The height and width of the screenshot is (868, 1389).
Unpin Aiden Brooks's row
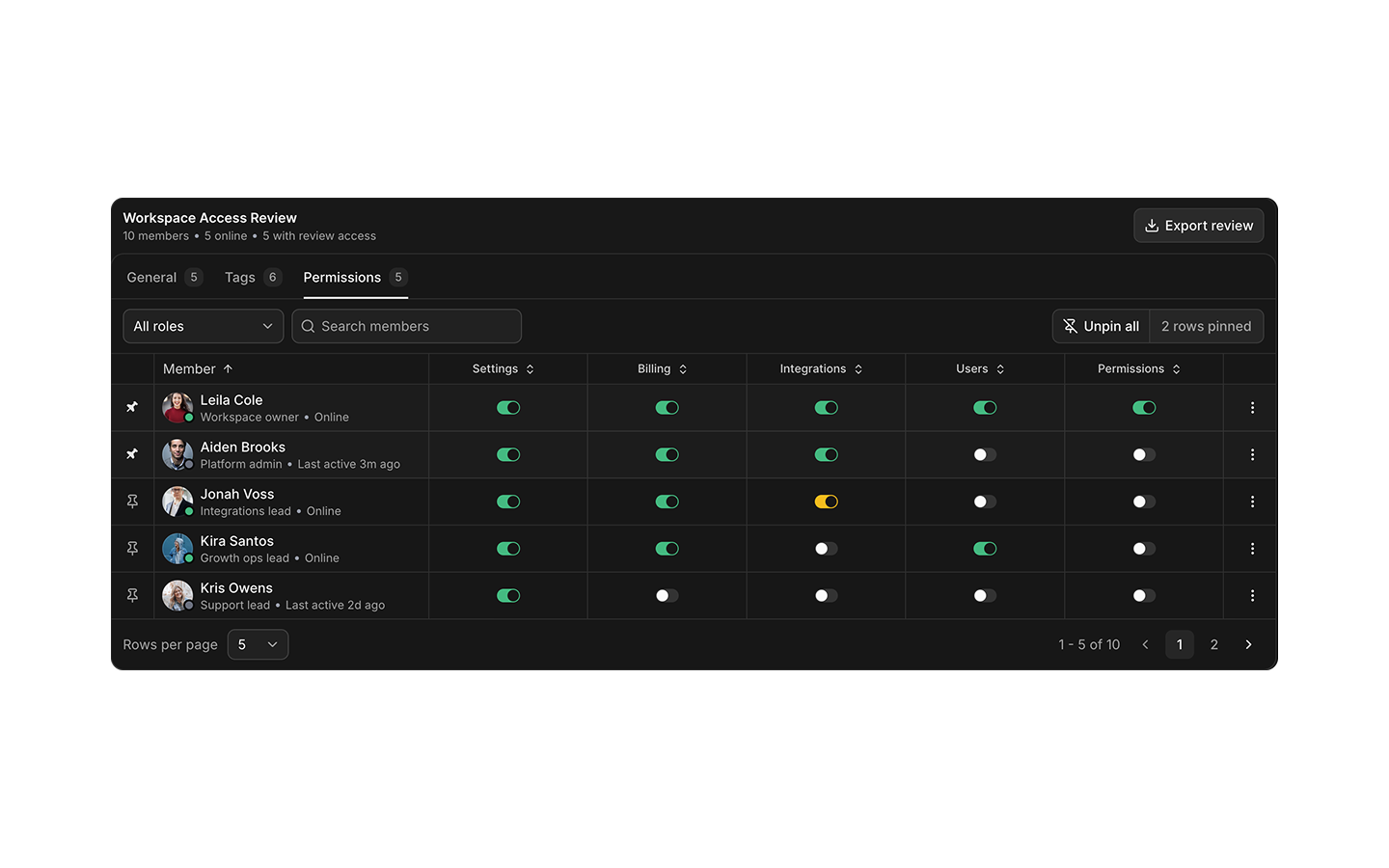[x=132, y=454]
